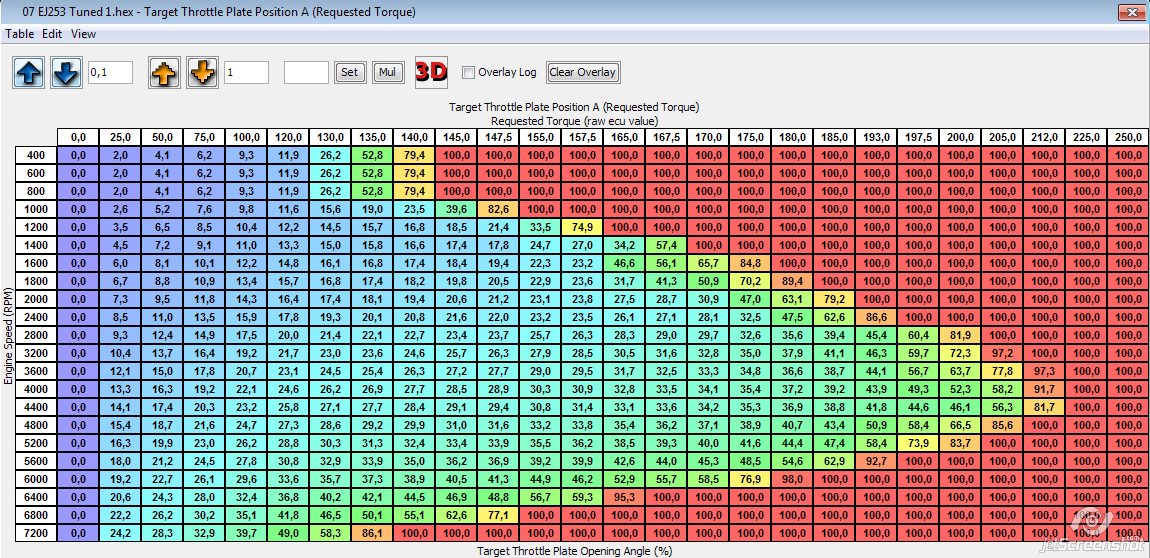Click the orange up arrow coarse increment button
1150x558 pixels.
click(165, 73)
